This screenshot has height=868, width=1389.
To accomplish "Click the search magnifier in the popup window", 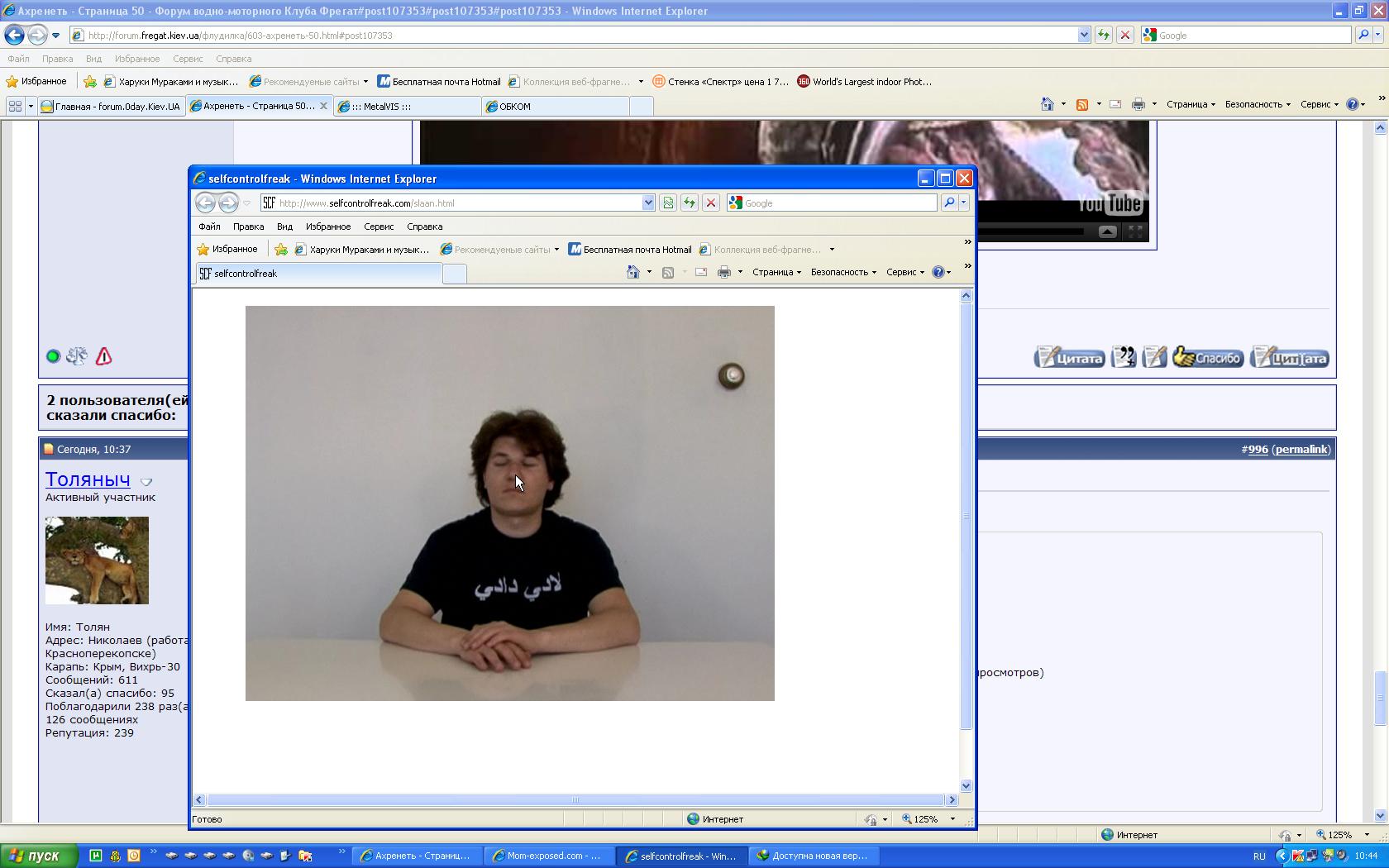I will [949, 203].
